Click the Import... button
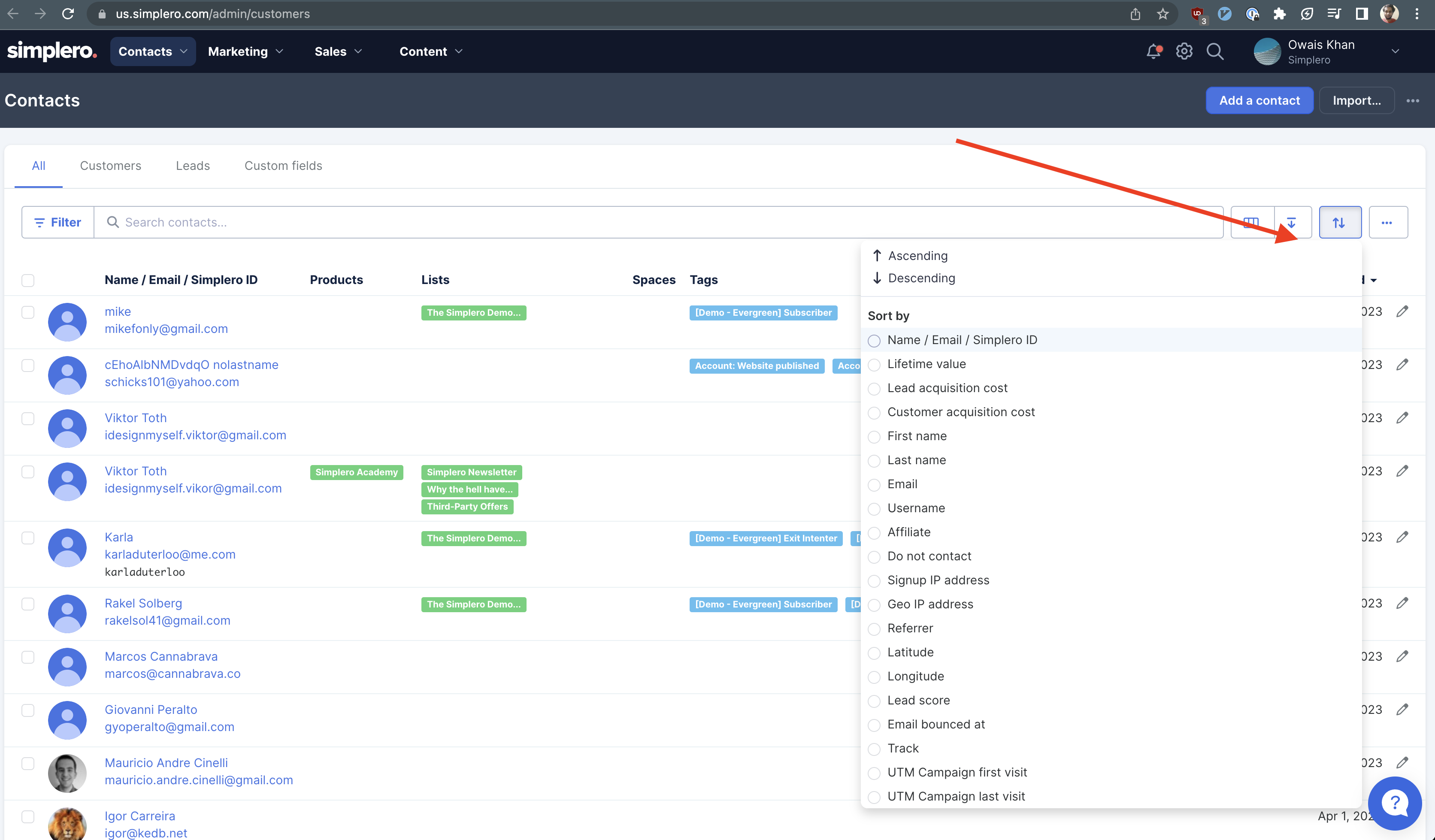The height and width of the screenshot is (840, 1435). click(x=1356, y=101)
